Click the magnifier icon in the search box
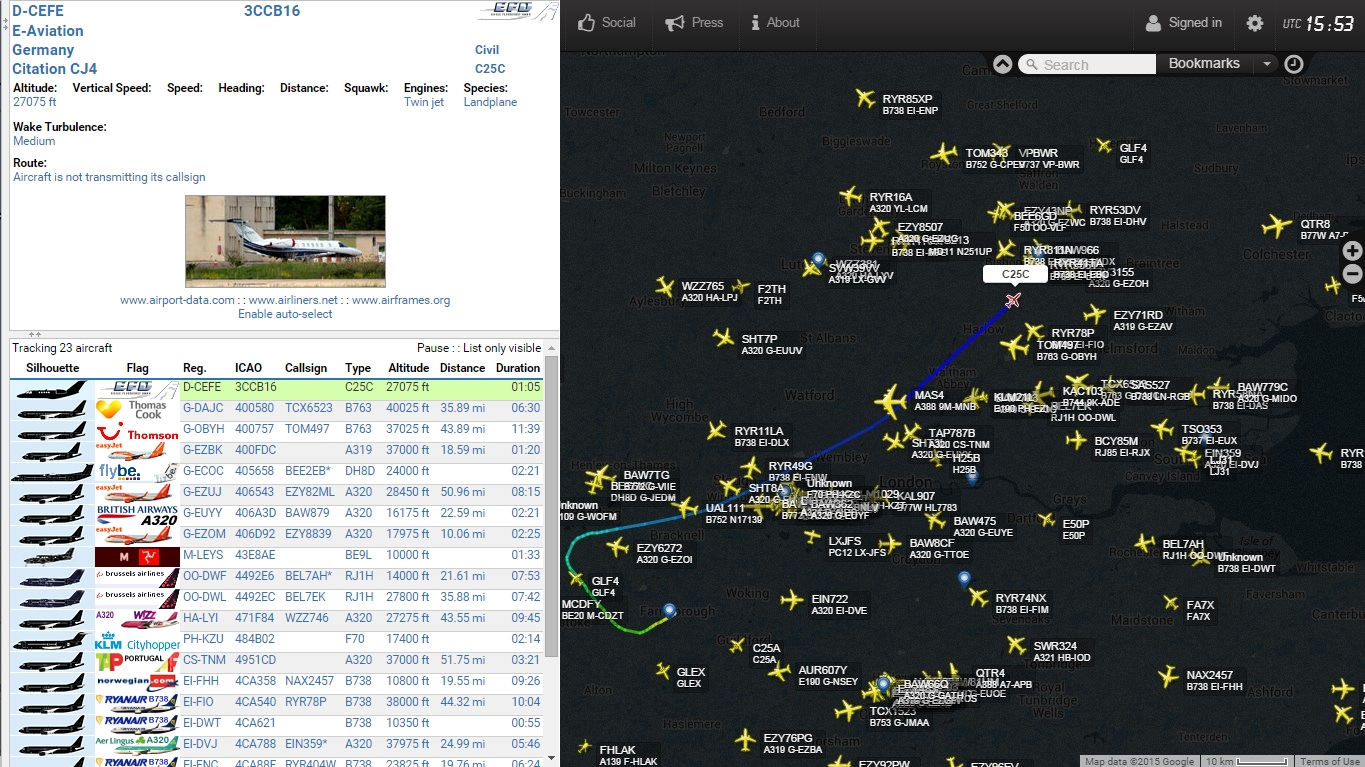Viewport: 1365px width, 767px height. coord(1032,63)
